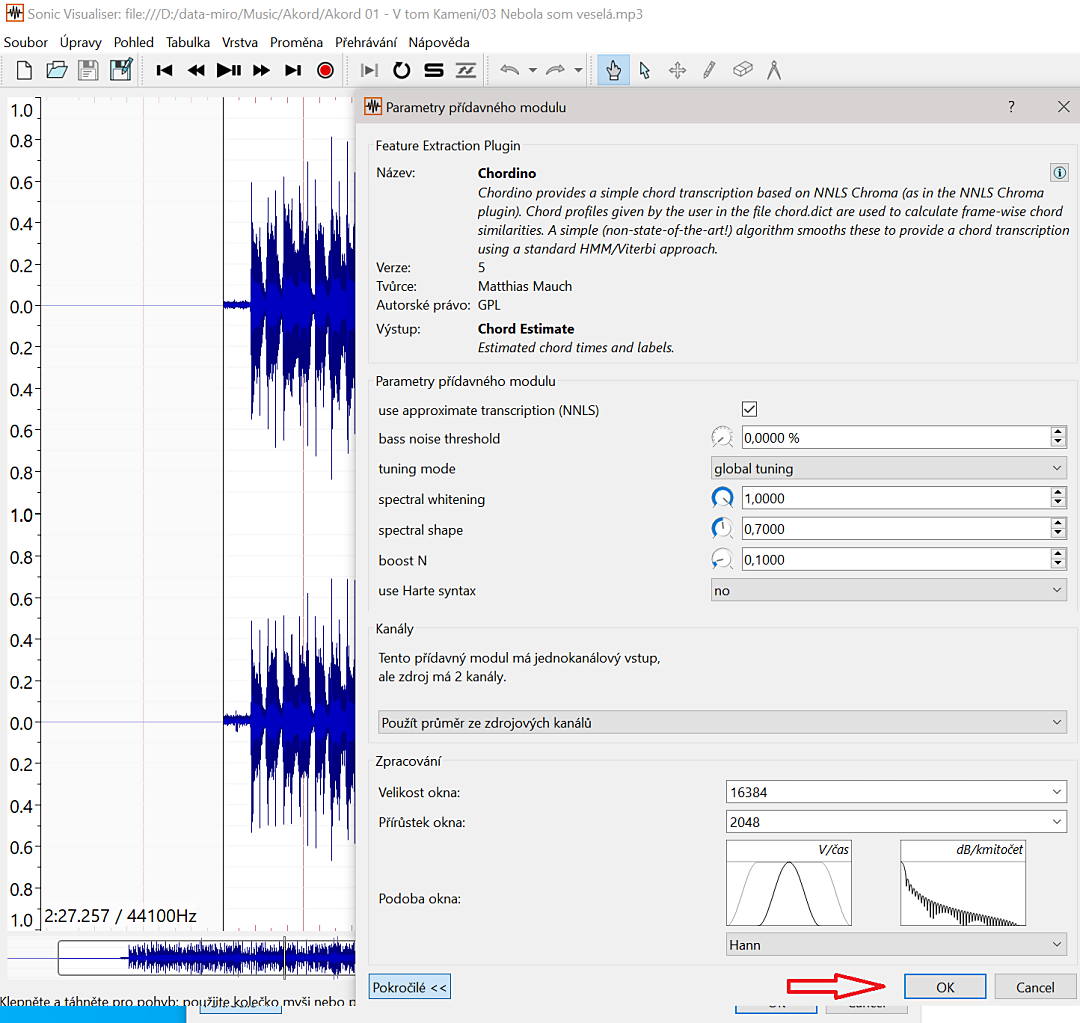Viewport: 1080px width, 1023px height.
Task: Click the Cancel button
Action: pyautogui.click(x=1035, y=987)
